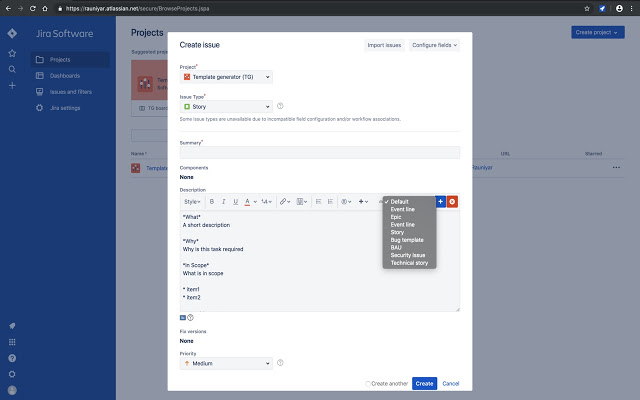Open the user profile avatar
The height and width of the screenshot is (400, 640).
(12, 390)
